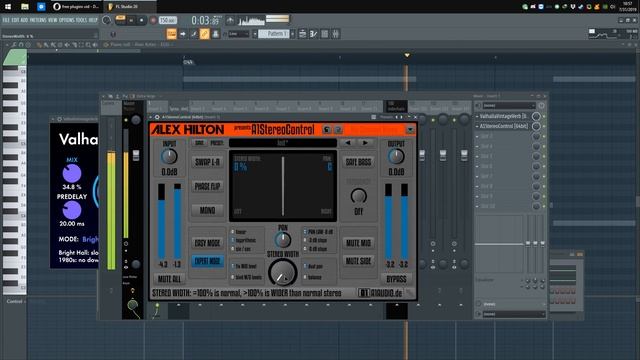Click the BYPASS button
This screenshot has width=640, height=360.
(x=396, y=279)
